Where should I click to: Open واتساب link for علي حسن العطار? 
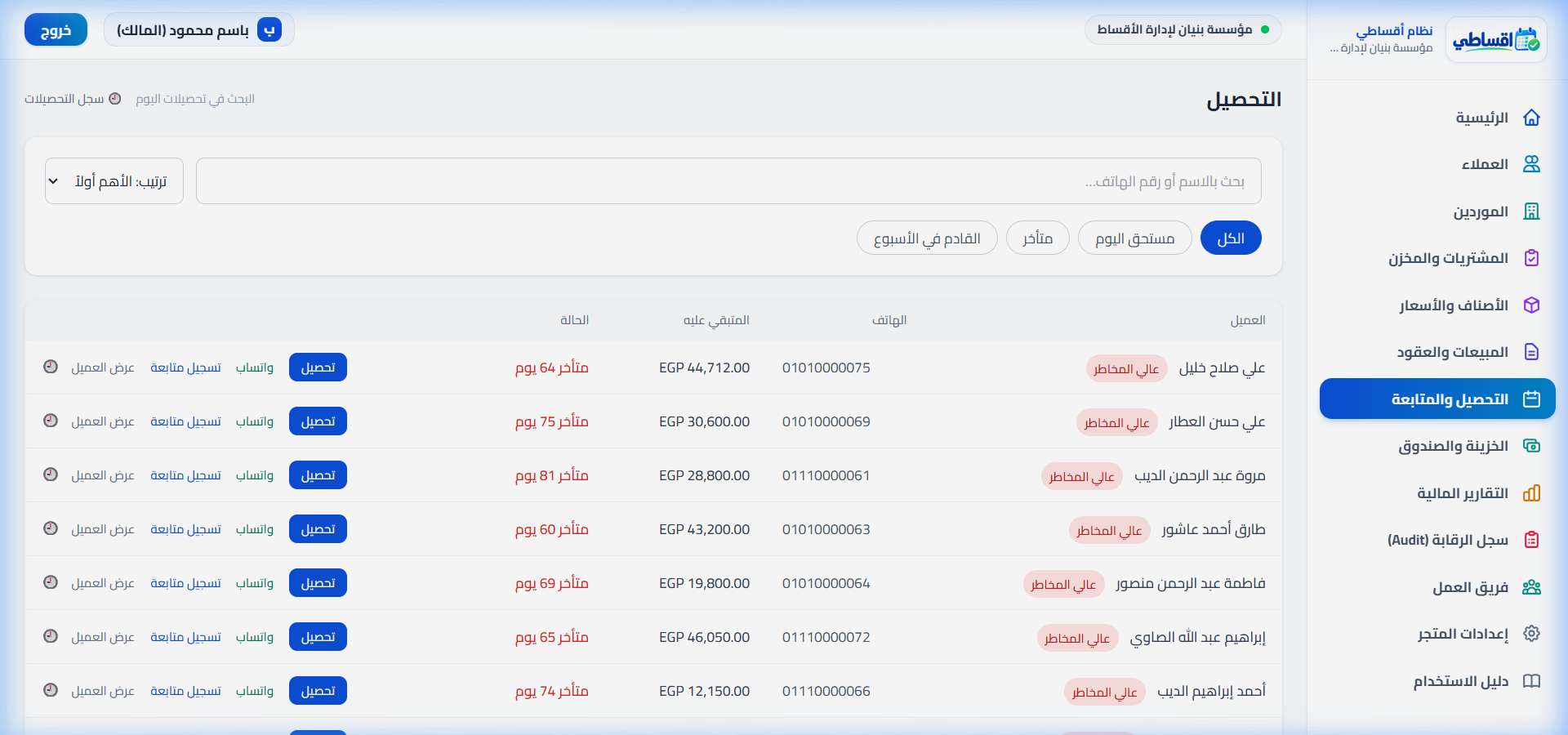[x=255, y=421]
